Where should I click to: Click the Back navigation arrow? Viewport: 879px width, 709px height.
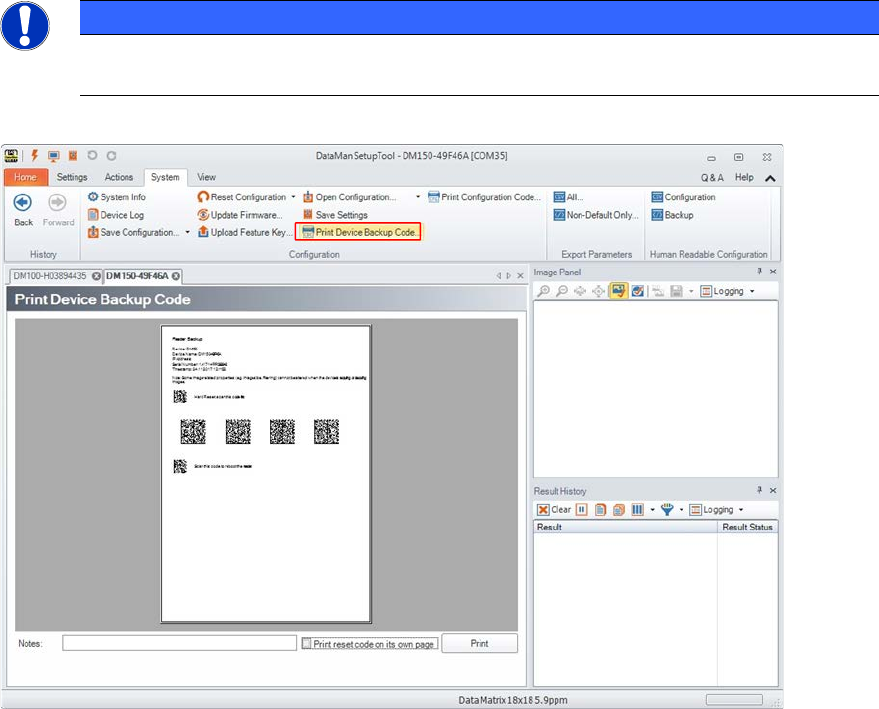[23, 203]
